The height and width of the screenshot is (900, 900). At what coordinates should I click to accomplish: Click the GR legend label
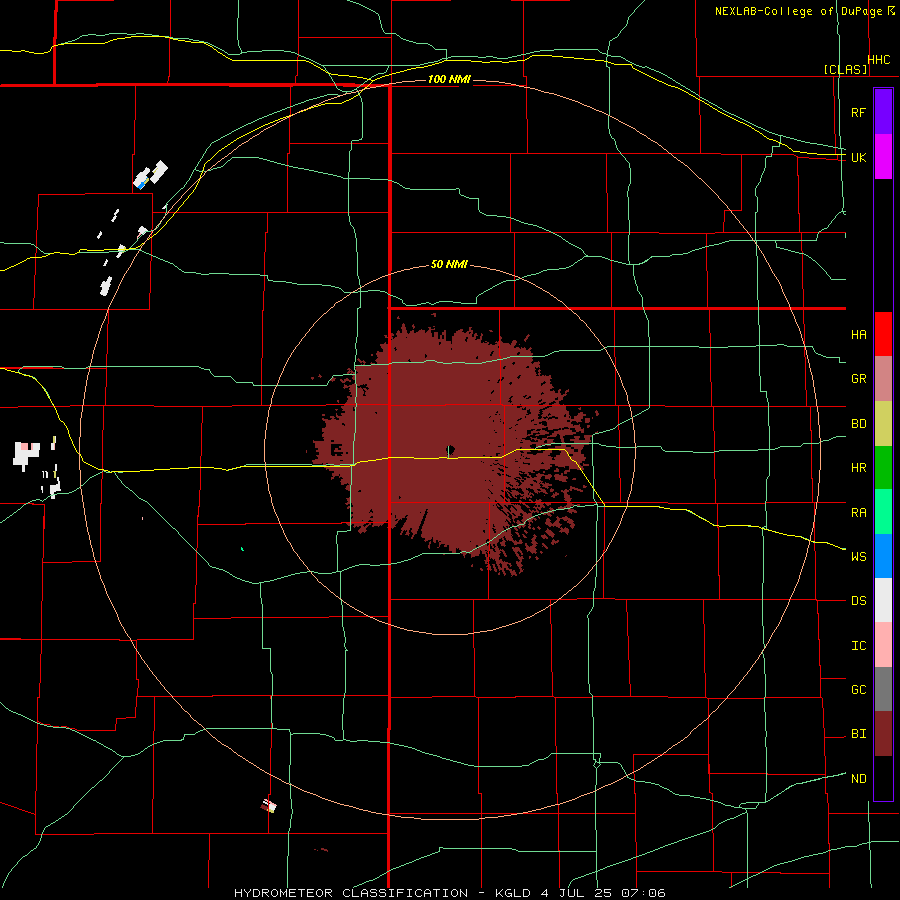tap(858, 379)
